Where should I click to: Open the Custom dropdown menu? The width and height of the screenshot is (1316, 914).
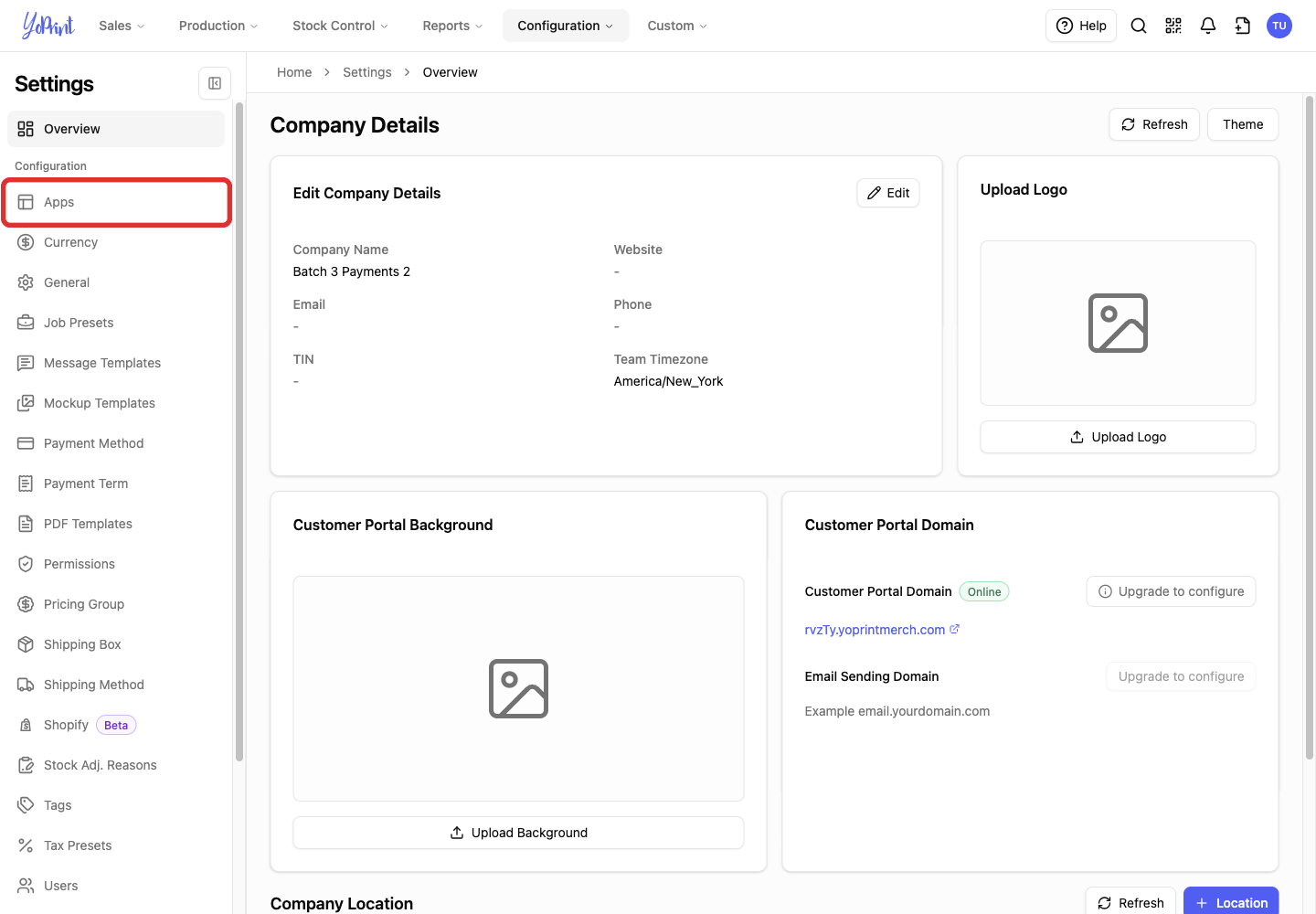click(677, 26)
